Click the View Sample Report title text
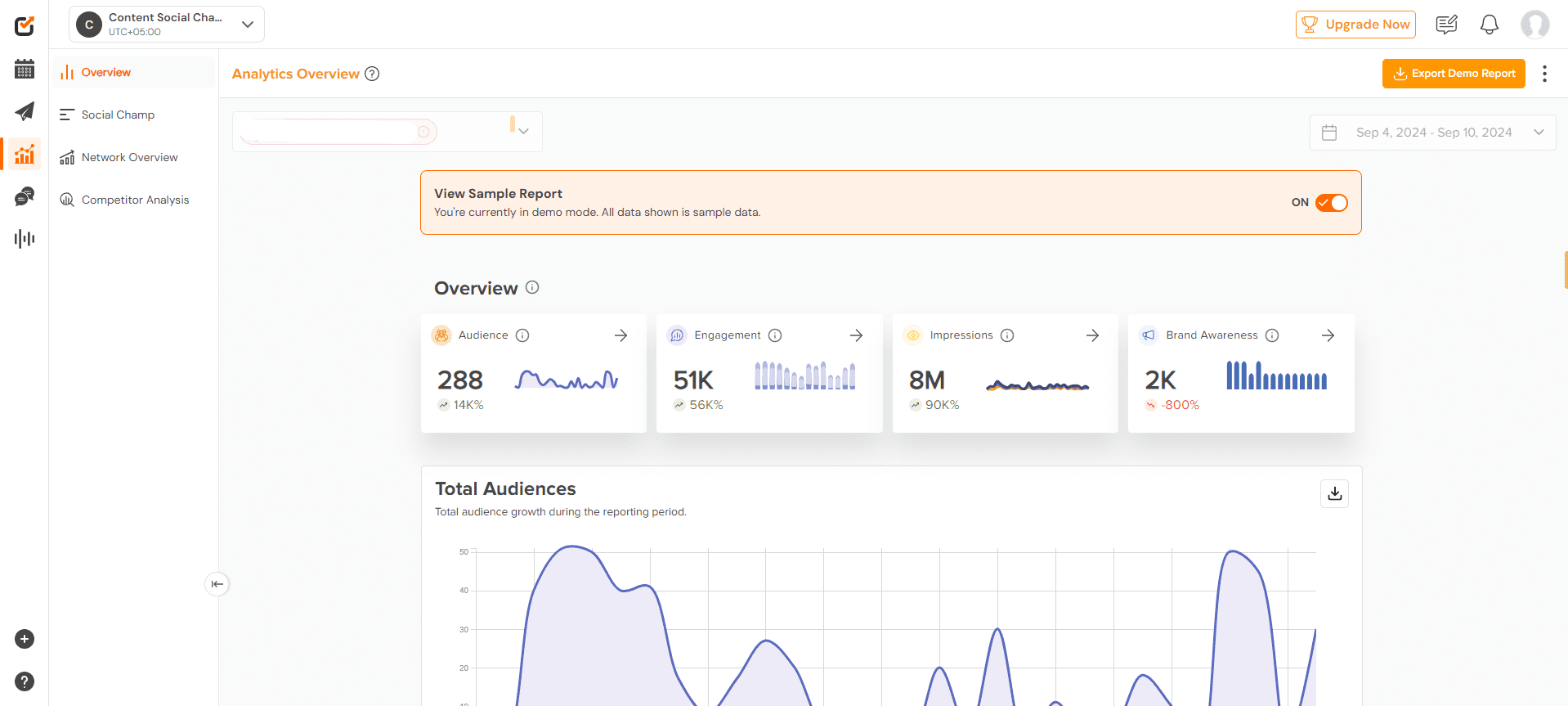The image size is (1568, 706). click(498, 194)
